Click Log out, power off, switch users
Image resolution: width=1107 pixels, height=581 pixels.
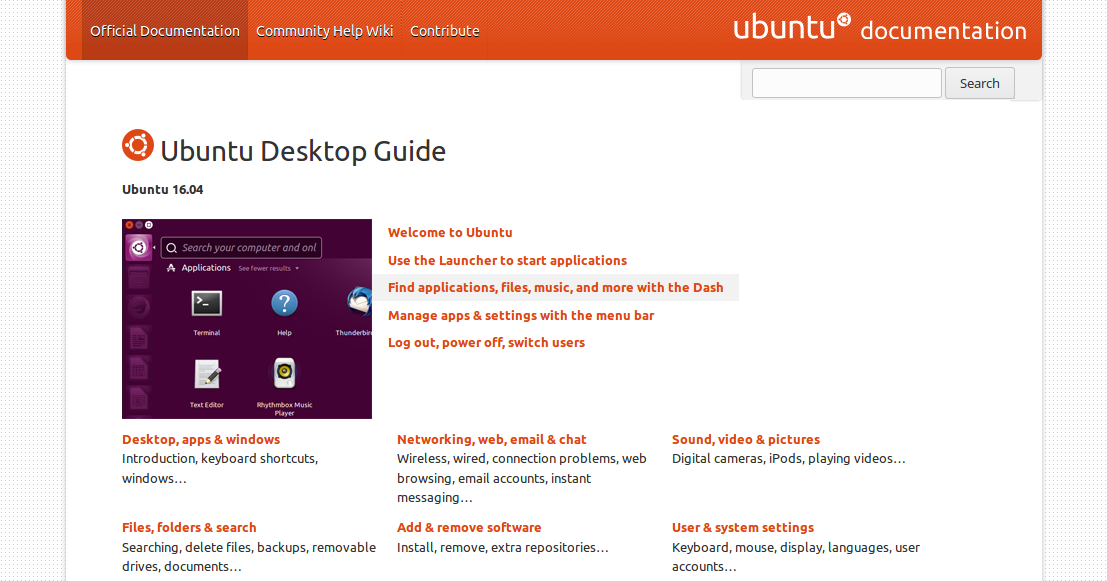pyautogui.click(x=486, y=342)
